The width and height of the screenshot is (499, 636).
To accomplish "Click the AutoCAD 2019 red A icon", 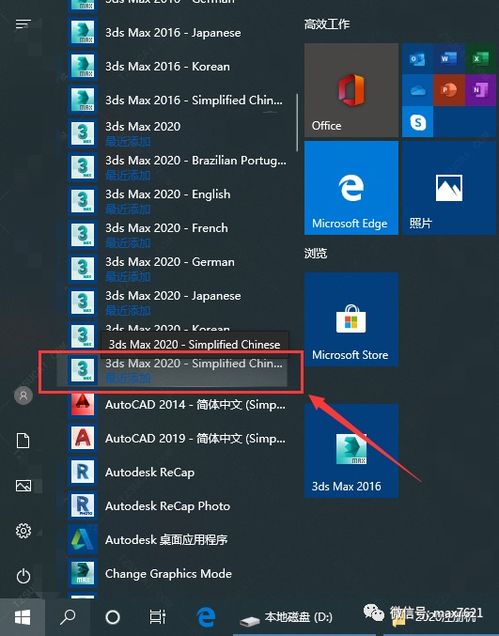I will coord(83,437).
